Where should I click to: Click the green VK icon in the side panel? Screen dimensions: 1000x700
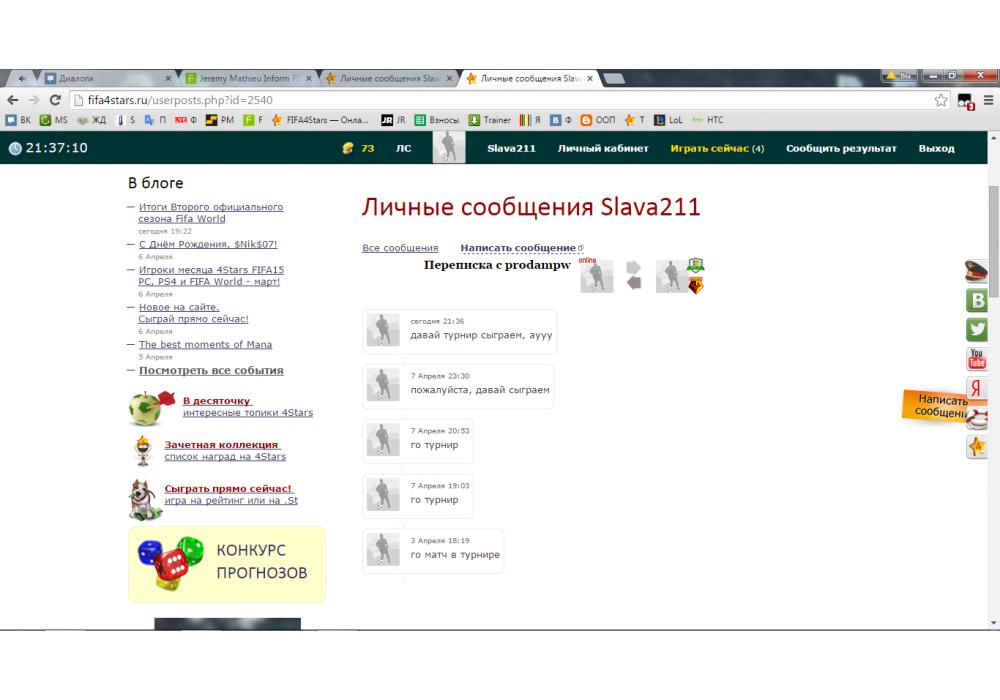[x=977, y=300]
